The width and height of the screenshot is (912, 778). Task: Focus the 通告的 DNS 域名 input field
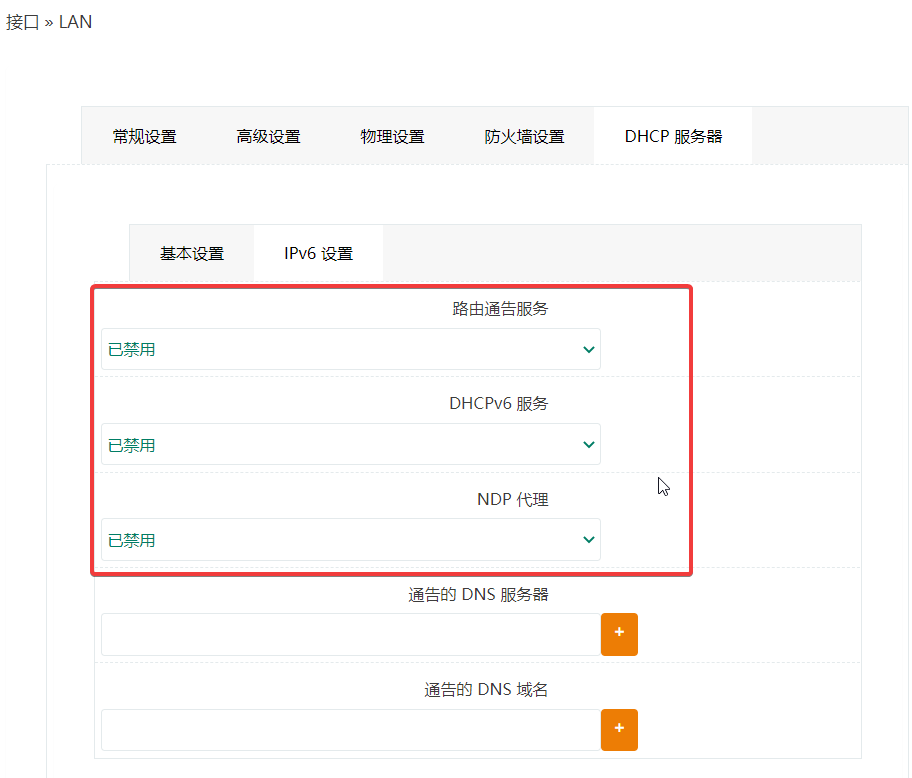[x=350, y=730]
